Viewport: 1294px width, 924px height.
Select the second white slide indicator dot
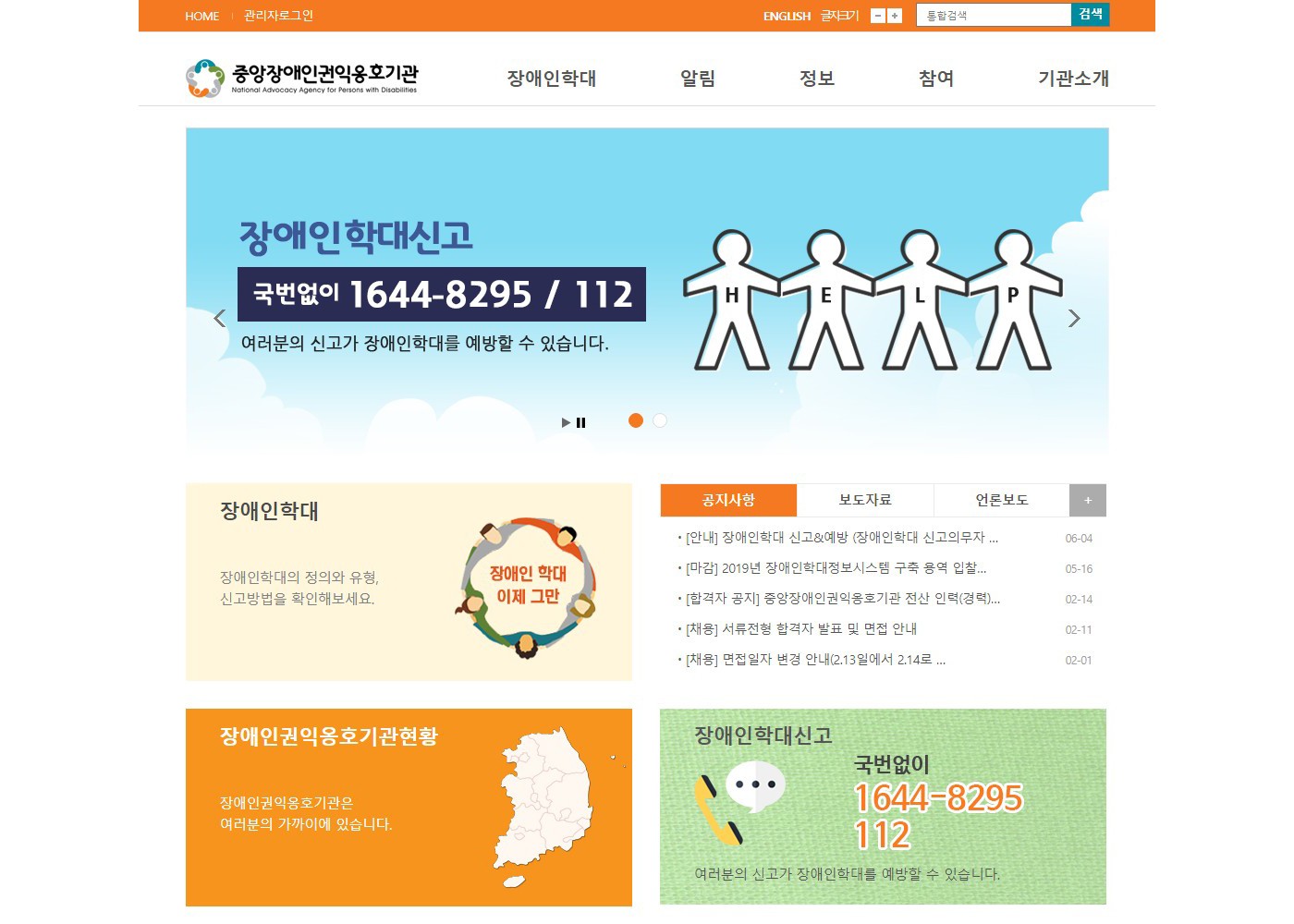(x=660, y=420)
